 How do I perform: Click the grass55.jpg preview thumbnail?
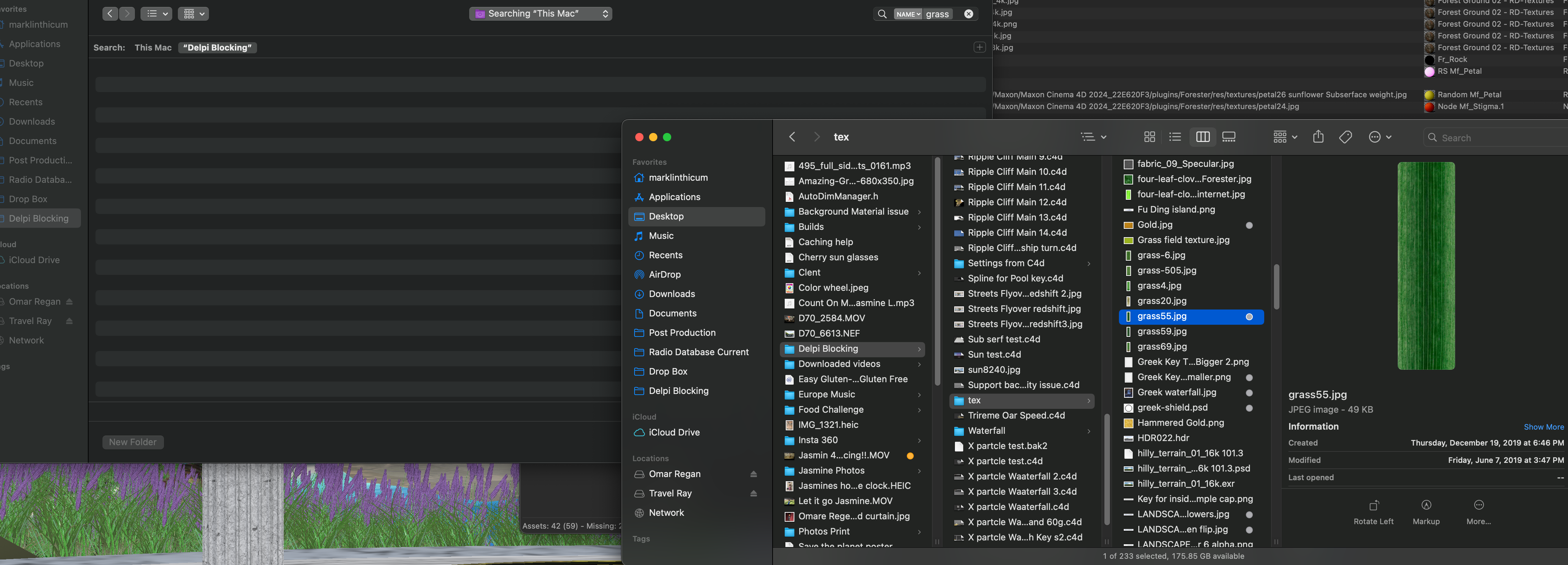(1425, 266)
